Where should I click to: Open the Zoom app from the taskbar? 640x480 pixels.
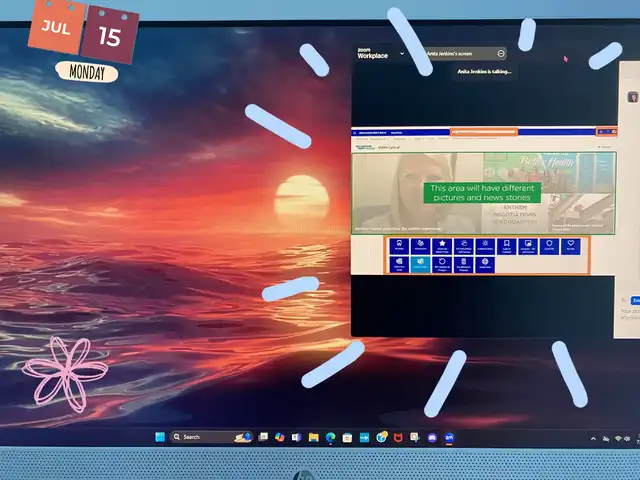tap(450, 437)
